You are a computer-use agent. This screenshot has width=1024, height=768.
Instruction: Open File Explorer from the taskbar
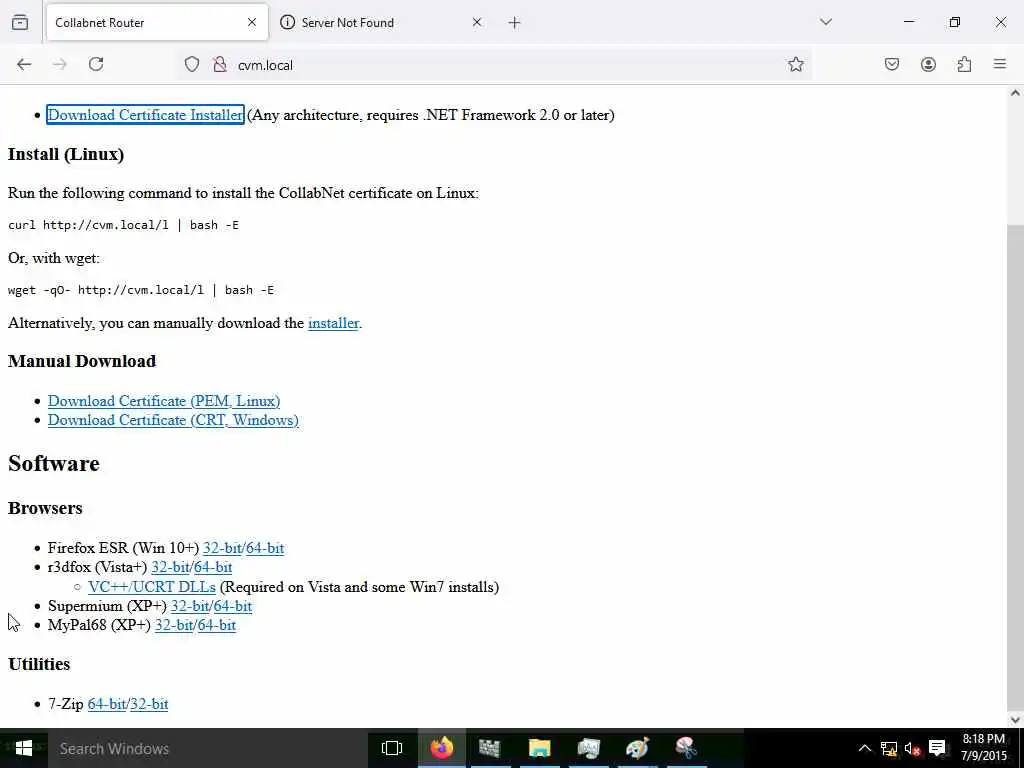tap(539, 748)
